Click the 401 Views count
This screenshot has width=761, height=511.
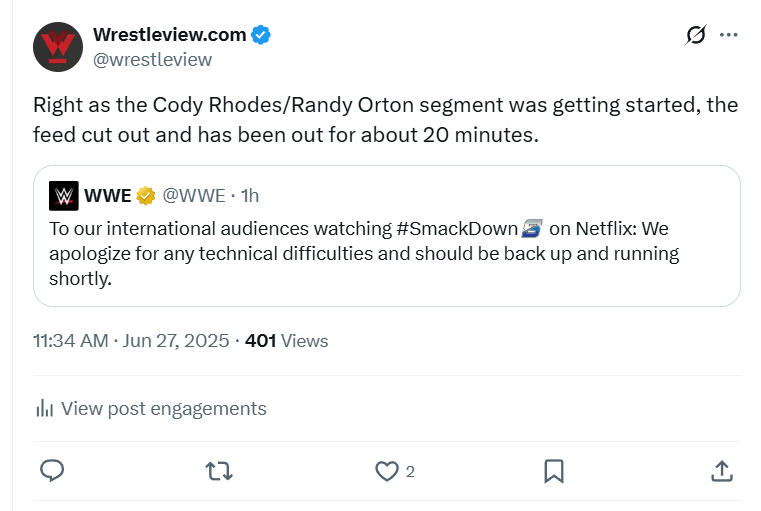pos(286,341)
